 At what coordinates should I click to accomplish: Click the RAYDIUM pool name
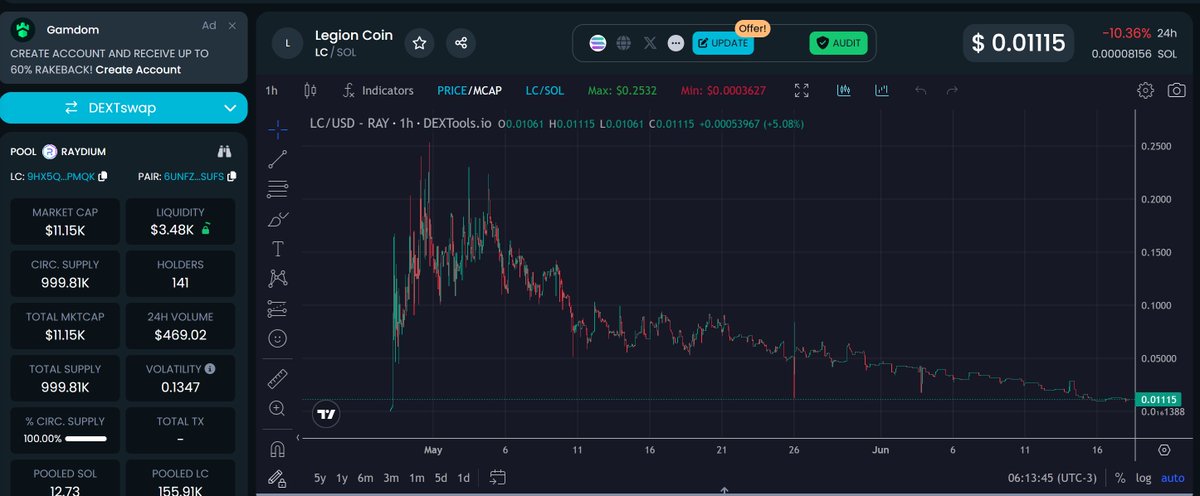(x=83, y=152)
